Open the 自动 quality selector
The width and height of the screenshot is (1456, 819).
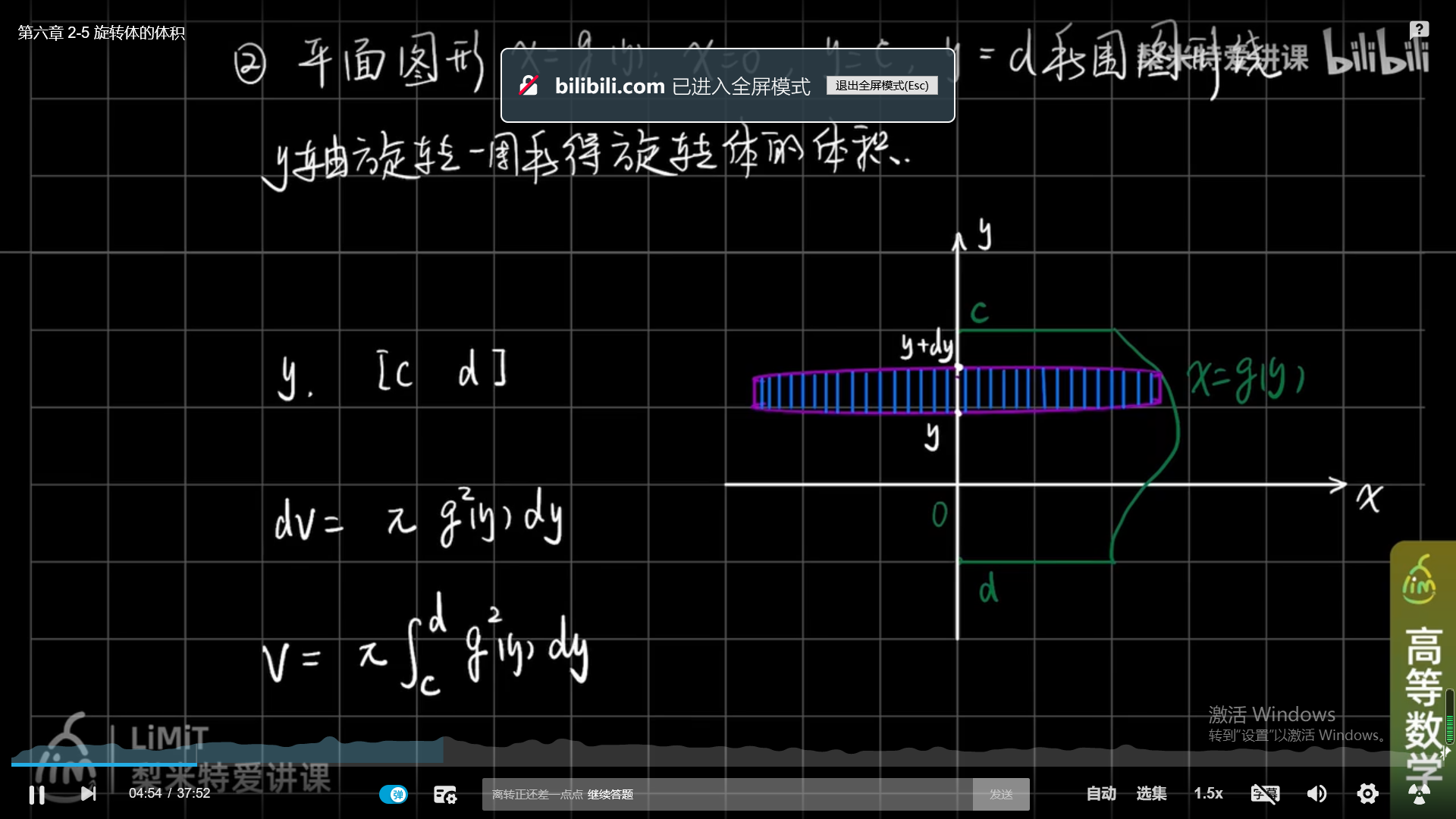(x=1100, y=793)
